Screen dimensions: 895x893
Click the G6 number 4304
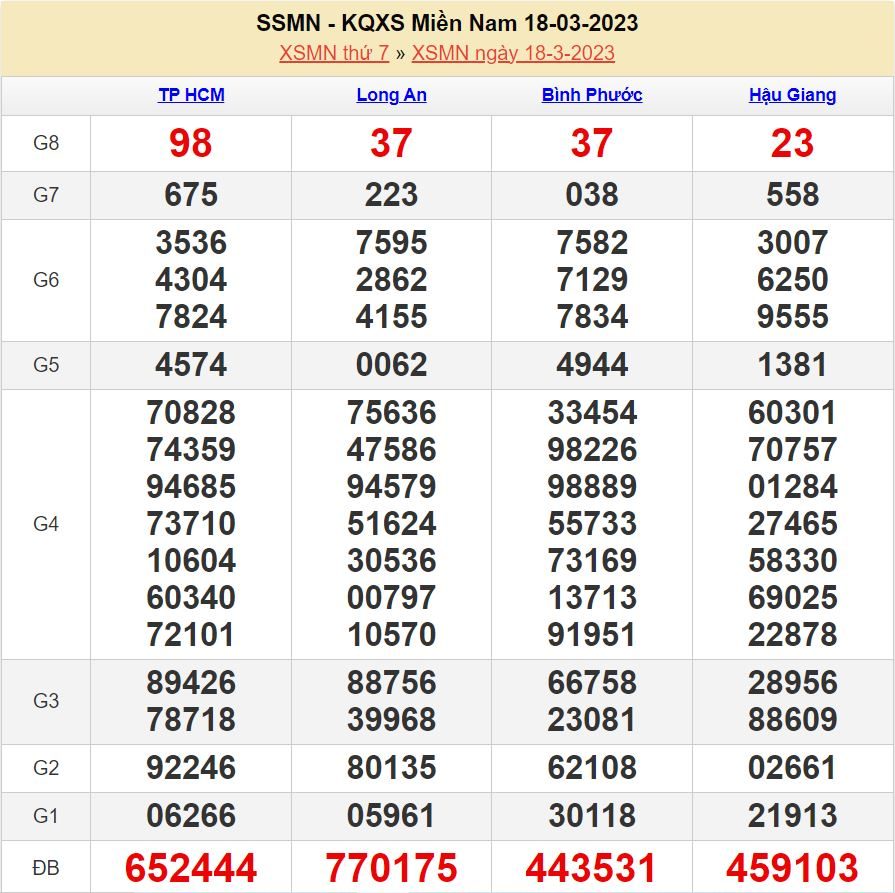191,280
